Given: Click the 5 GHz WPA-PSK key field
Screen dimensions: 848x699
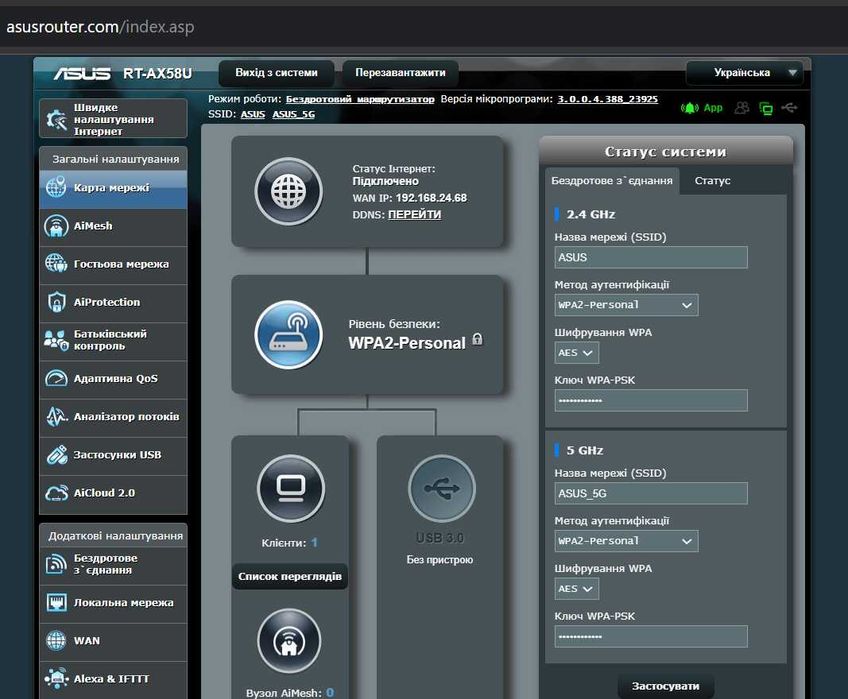Looking at the screenshot, I should point(651,636).
